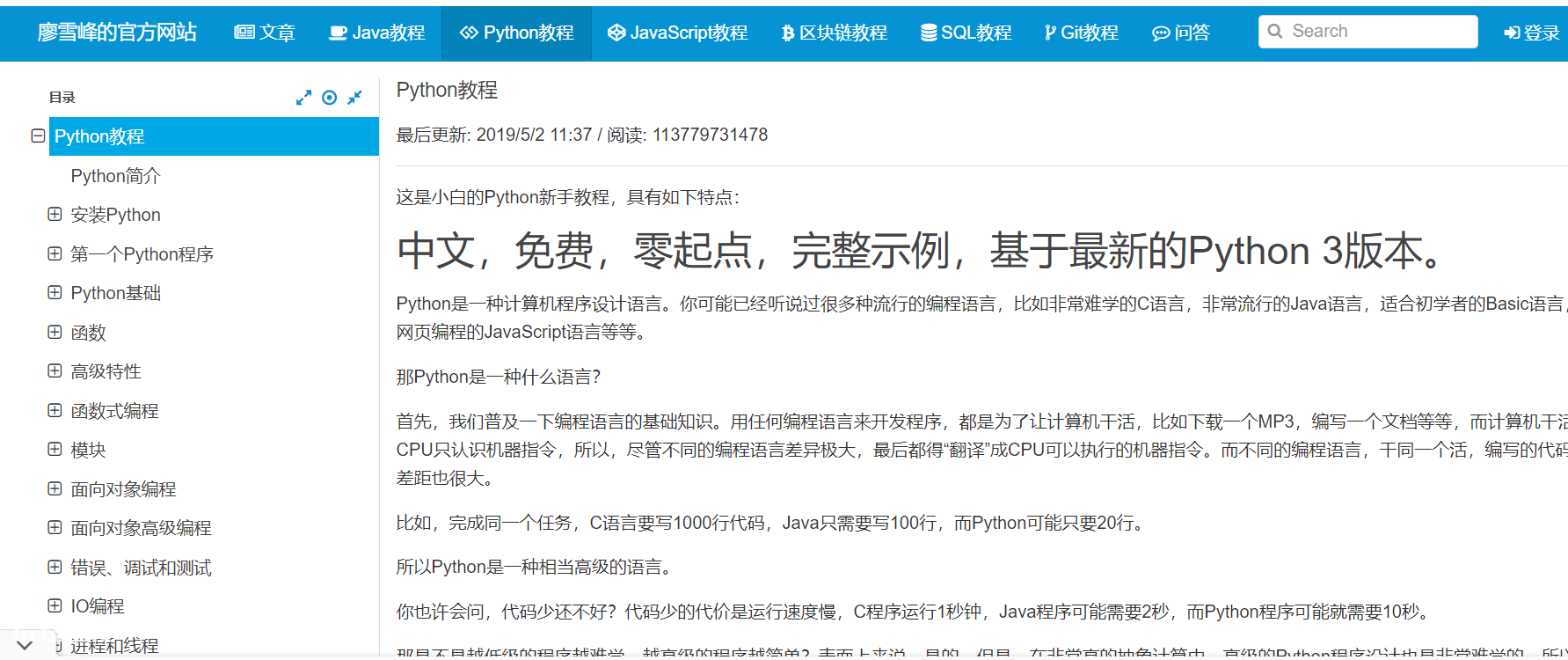The height and width of the screenshot is (660, 1568).
Task: Open the Python教程 navbar tab
Action: 517,33
